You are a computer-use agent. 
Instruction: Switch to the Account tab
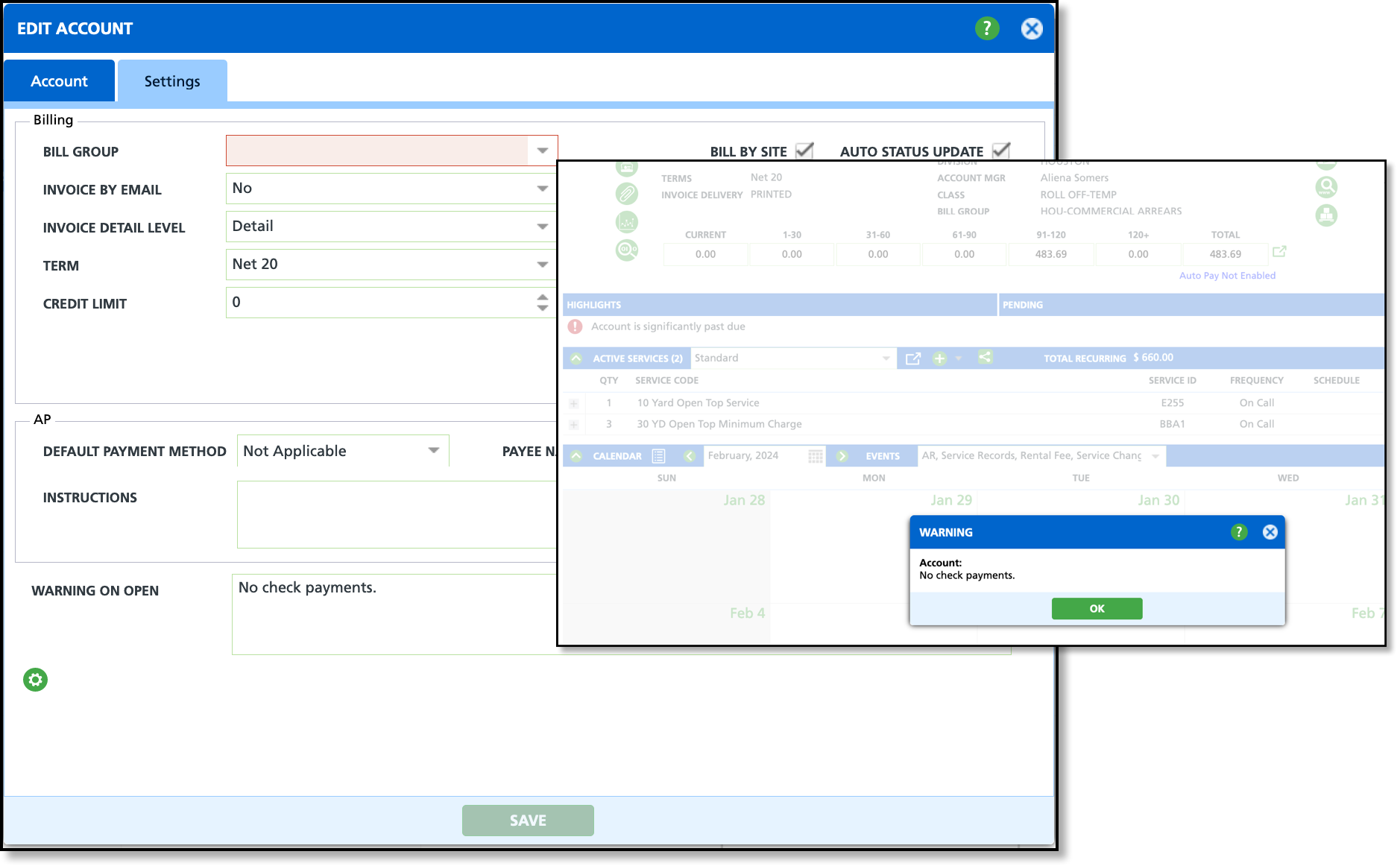60,80
